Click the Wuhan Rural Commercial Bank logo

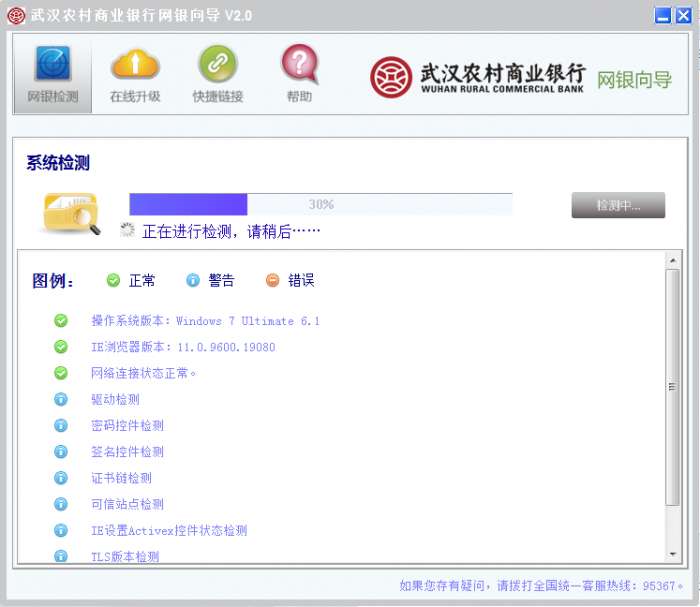point(391,77)
